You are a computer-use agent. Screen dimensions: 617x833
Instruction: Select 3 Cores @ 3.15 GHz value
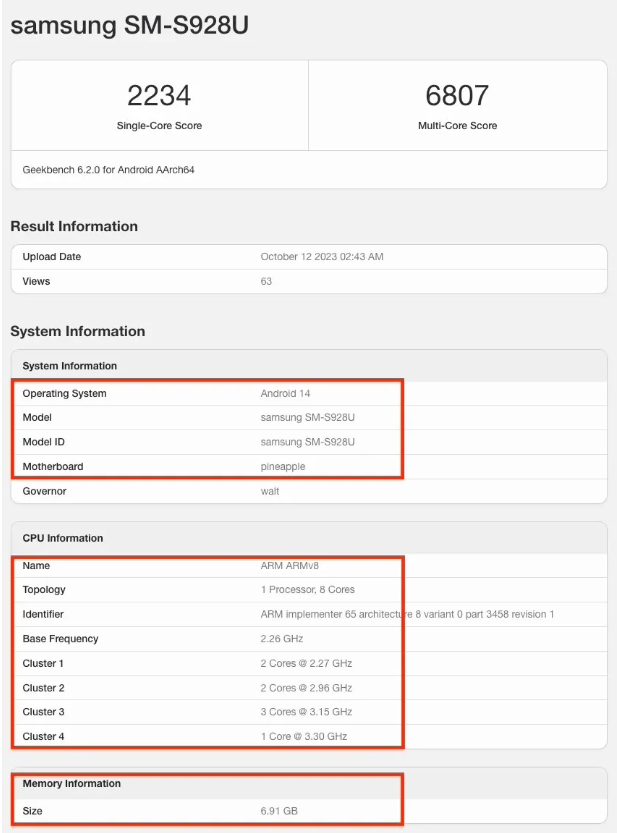[307, 712]
